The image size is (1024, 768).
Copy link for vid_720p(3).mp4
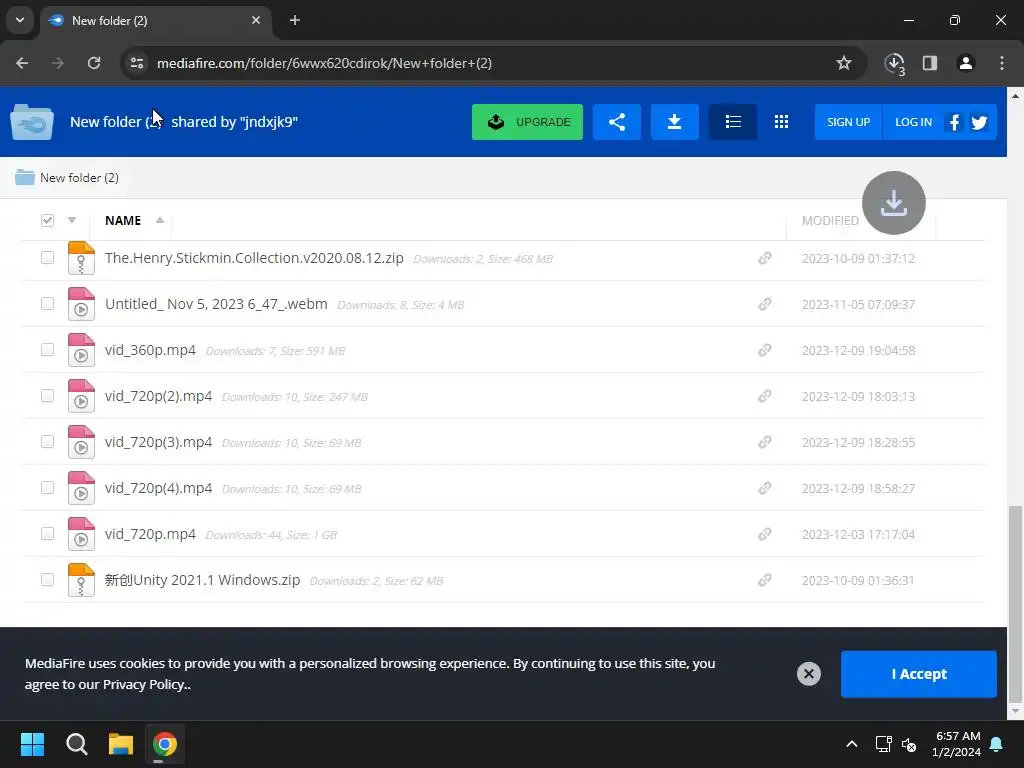(765, 443)
